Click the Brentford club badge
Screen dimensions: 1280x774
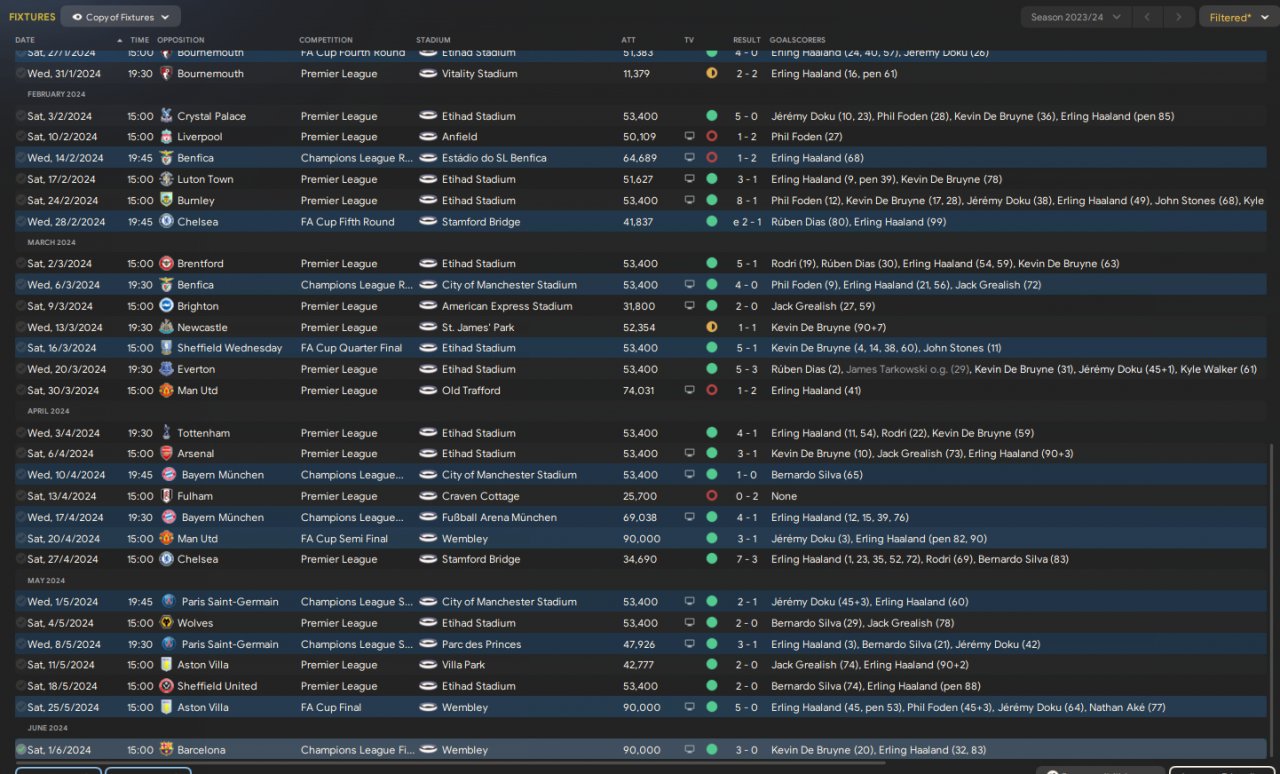[166, 264]
